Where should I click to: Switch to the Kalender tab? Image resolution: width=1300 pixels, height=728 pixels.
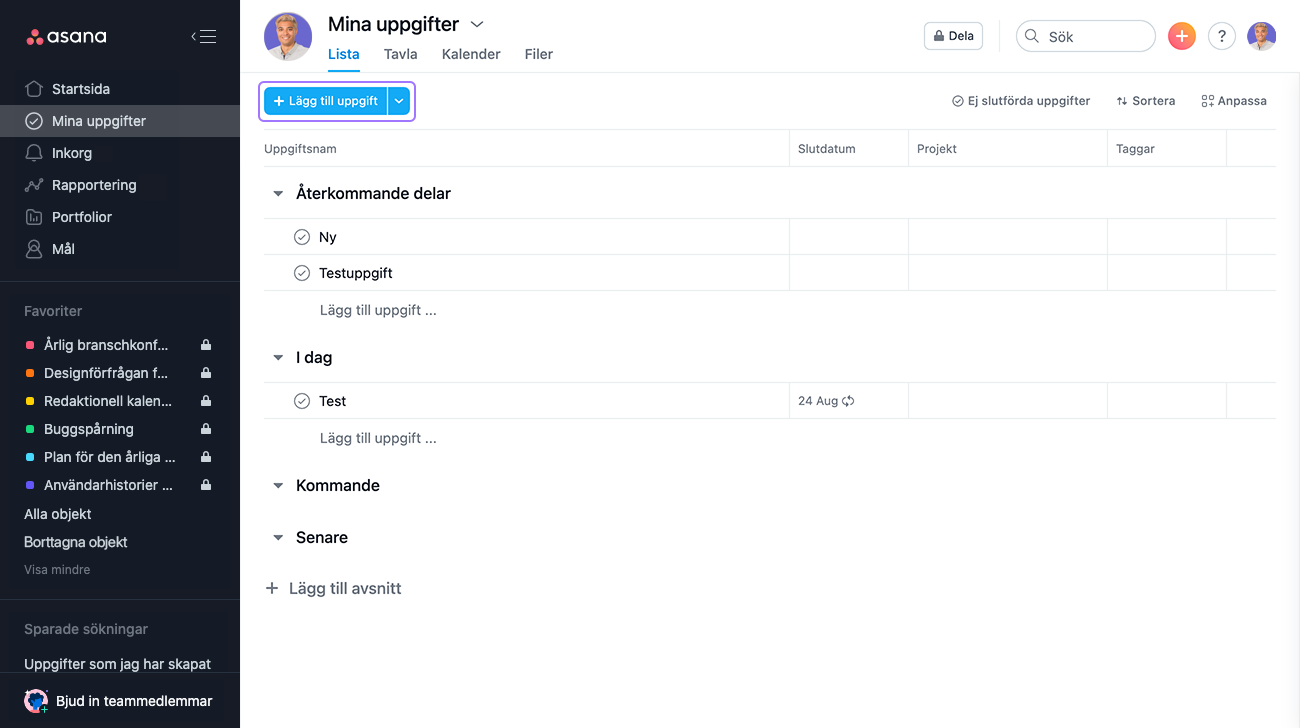point(471,54)
